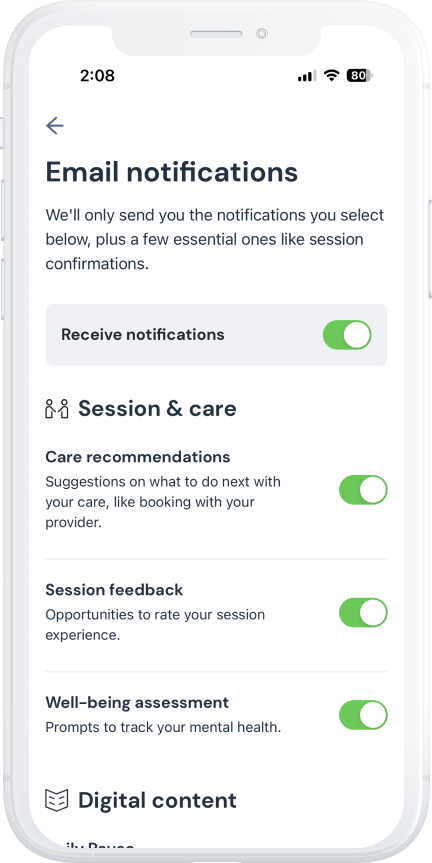Tap the cellular signal bars icon
The height and width of the screenshot is (863, 432).
point(307,75)
